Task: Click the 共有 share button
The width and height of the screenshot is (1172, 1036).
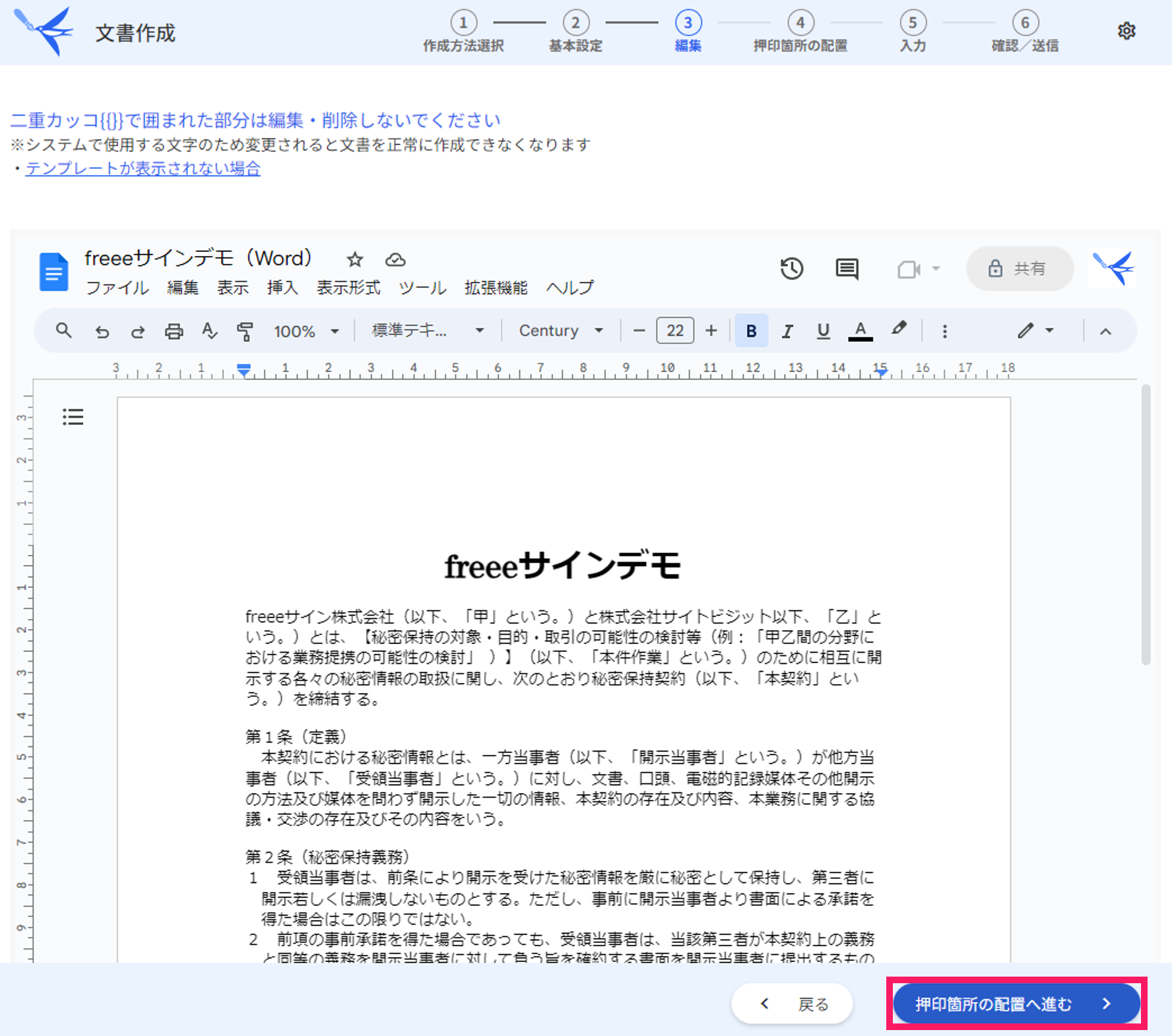Action: click(x=1020, y=269)
